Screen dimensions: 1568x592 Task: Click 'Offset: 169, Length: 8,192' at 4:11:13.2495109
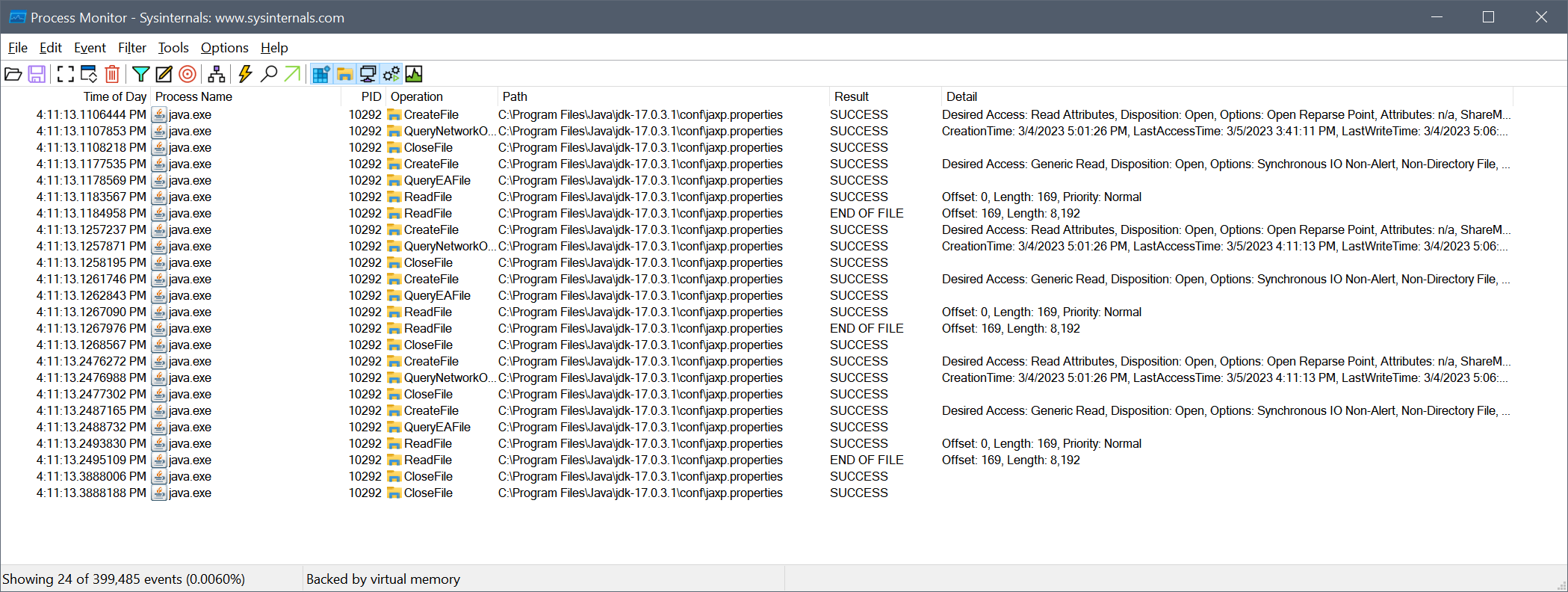1011,460
